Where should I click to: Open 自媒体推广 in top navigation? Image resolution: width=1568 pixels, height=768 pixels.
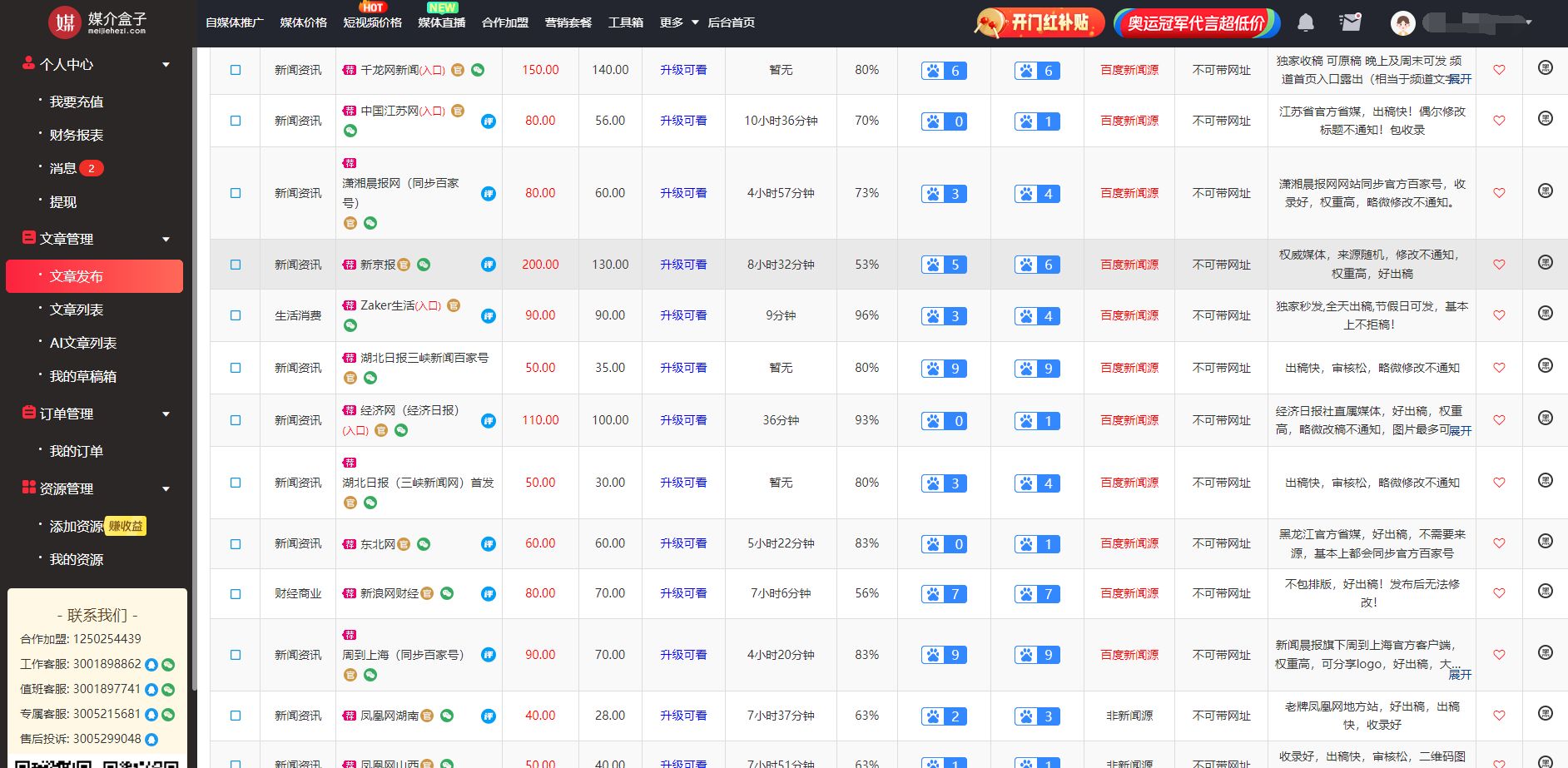click(235, 22)
